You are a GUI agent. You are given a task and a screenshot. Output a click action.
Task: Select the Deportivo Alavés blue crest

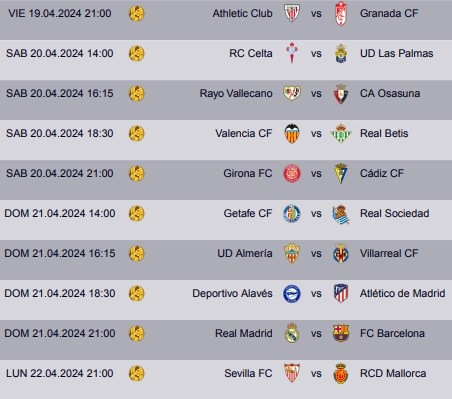[292, 293]
